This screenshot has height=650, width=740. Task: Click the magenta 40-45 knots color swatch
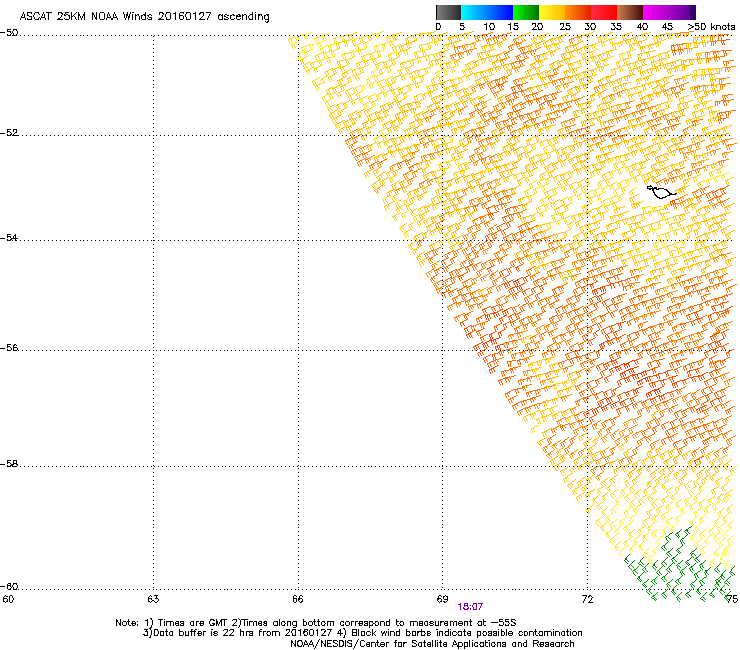click(656, 12)
